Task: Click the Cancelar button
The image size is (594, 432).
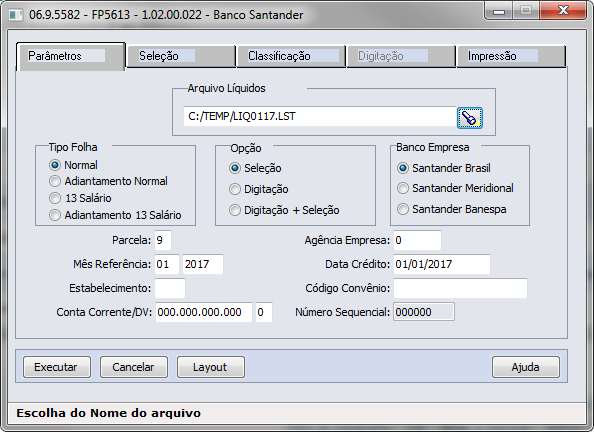Action: click(134, 367)
